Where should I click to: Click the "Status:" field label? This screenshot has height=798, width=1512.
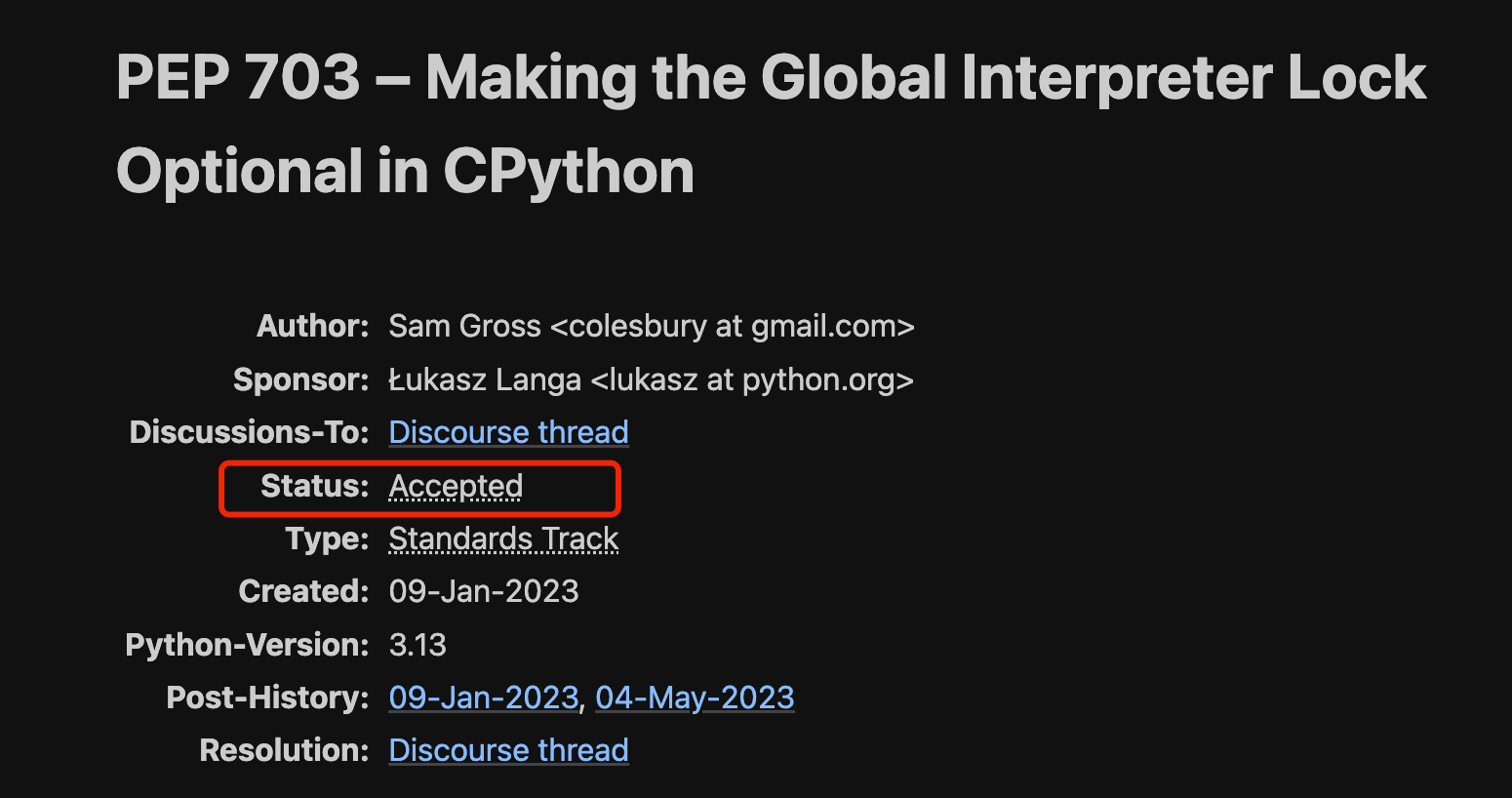pos(314,486)
